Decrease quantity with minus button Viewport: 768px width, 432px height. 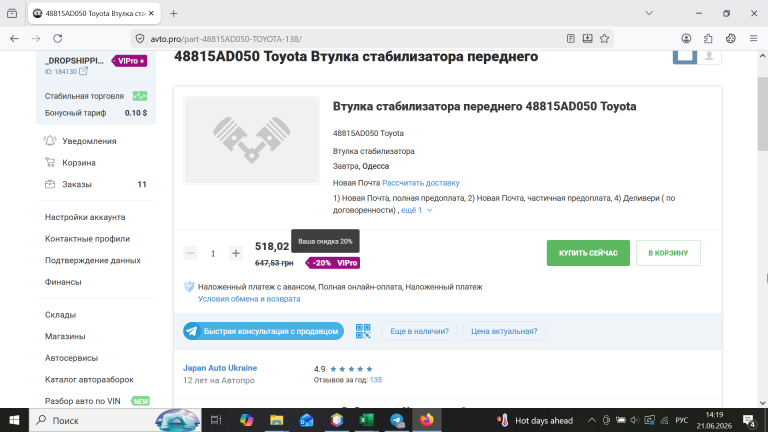click(191, 253)
